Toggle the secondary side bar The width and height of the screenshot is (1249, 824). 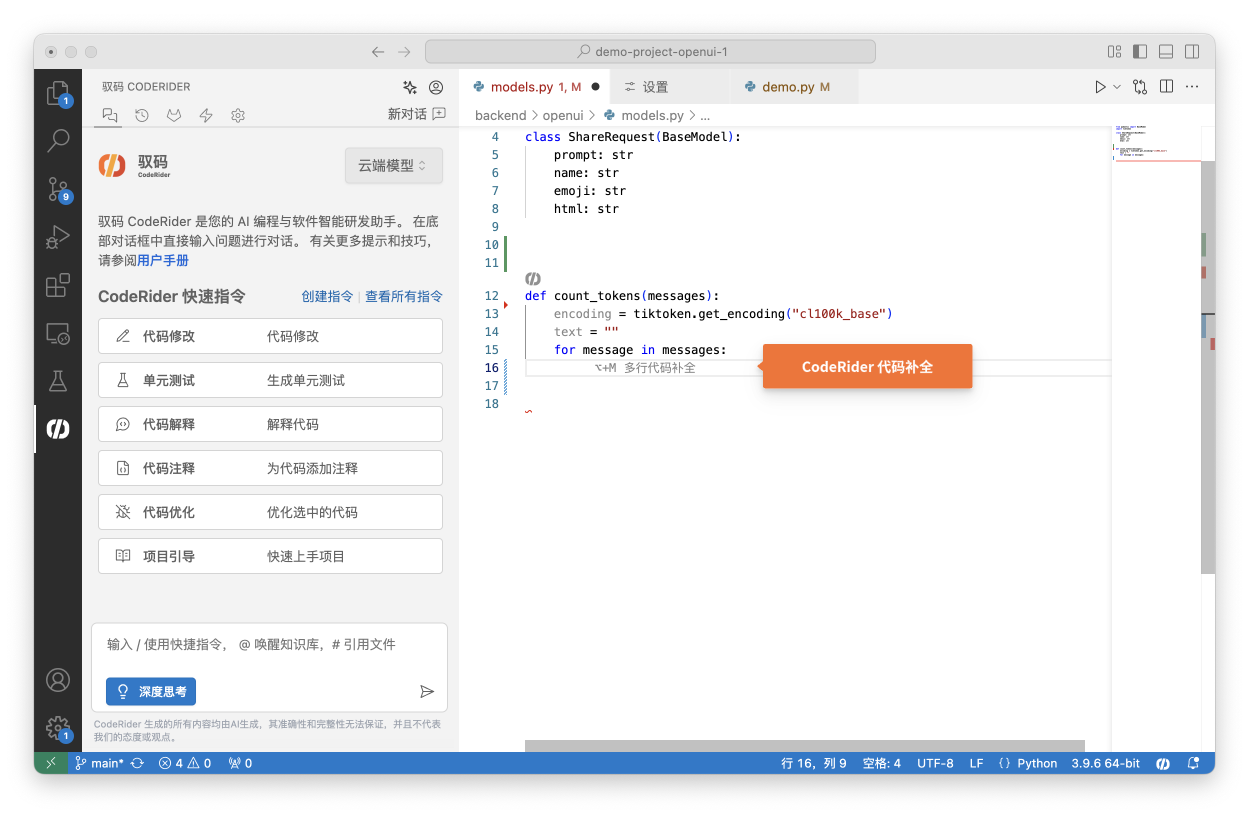pos(1192,51)
